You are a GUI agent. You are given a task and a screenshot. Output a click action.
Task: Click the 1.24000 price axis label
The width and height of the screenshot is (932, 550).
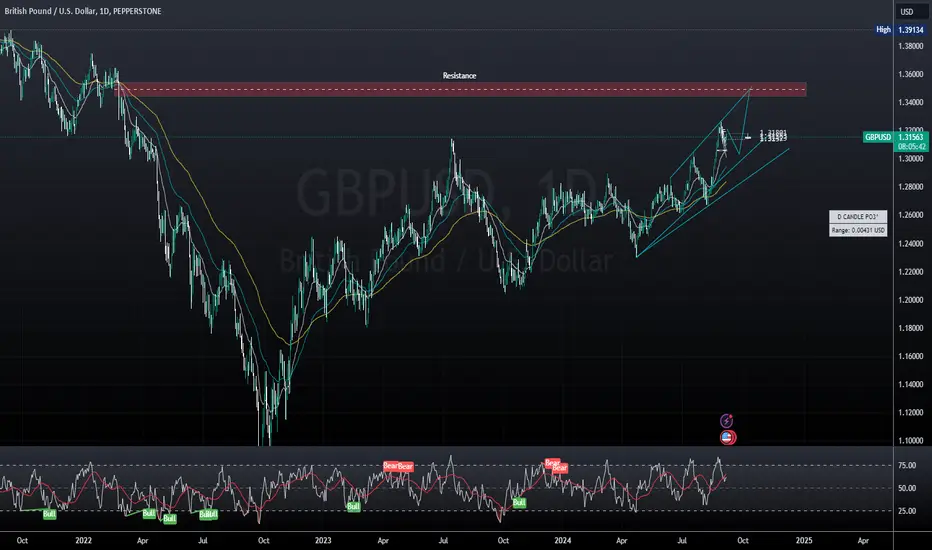[911, 244]
